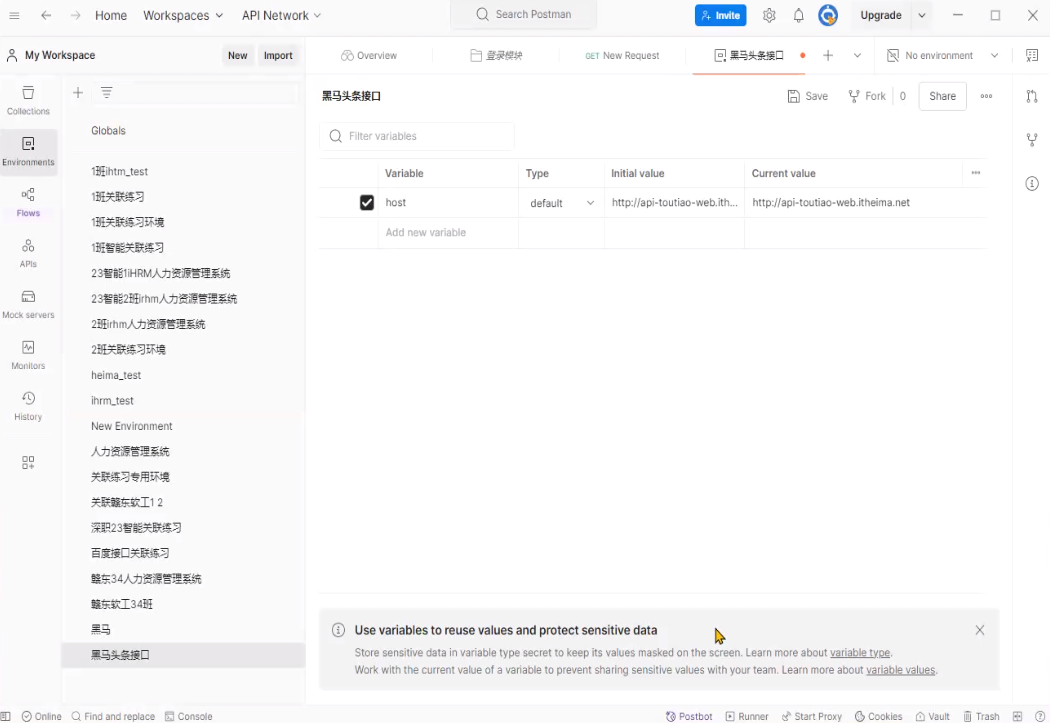Add a new tab with plus icon
This screenshot has width=1050, height=723.
click(828, 56)
